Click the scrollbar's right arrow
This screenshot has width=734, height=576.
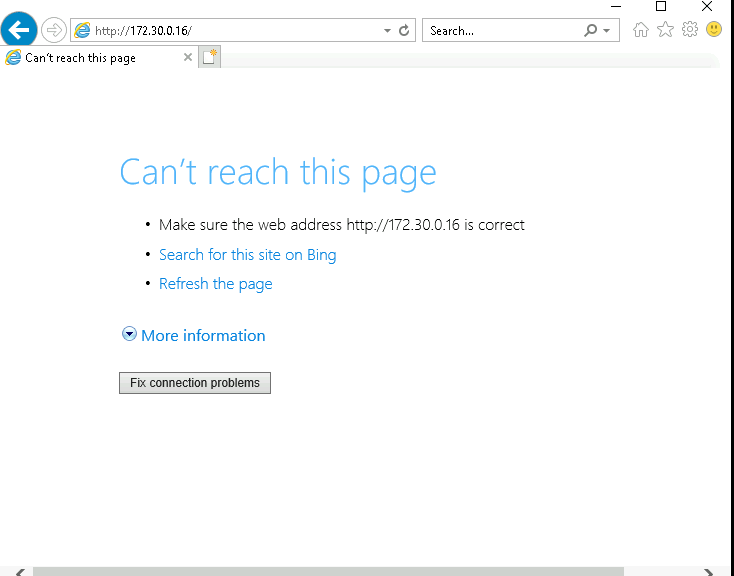pos(708,572)
